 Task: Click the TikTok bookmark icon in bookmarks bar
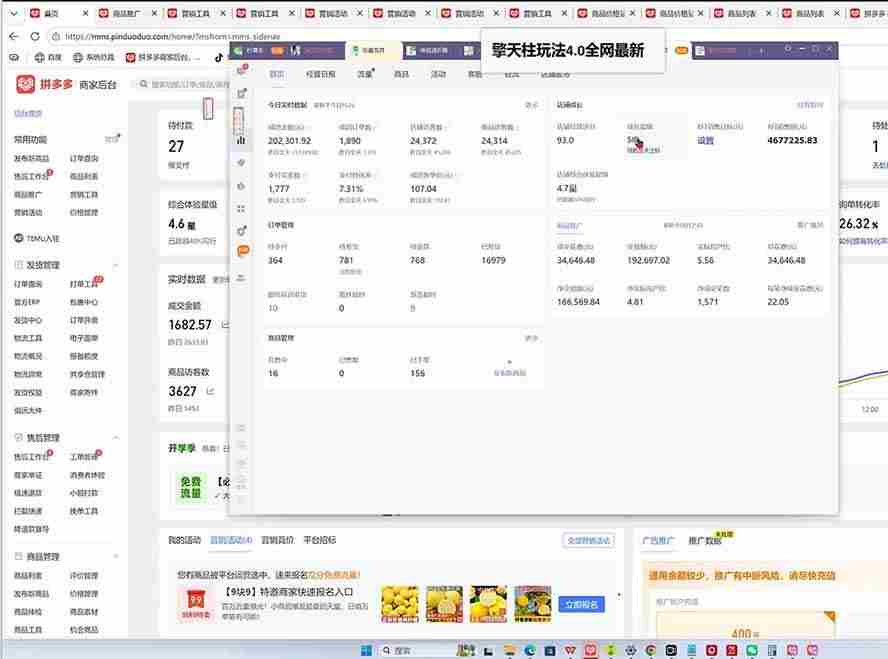point(219,57)
